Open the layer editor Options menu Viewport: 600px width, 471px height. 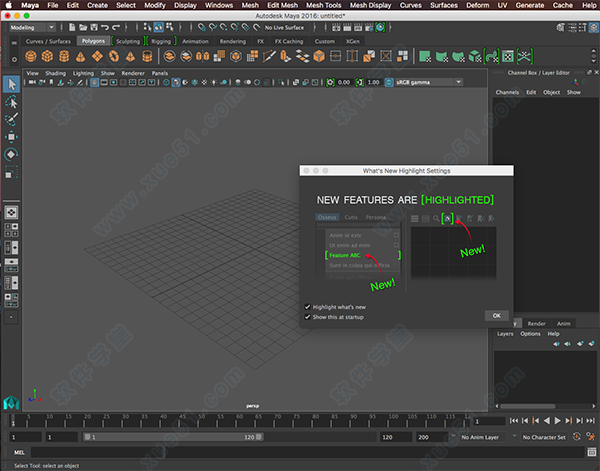530,334
